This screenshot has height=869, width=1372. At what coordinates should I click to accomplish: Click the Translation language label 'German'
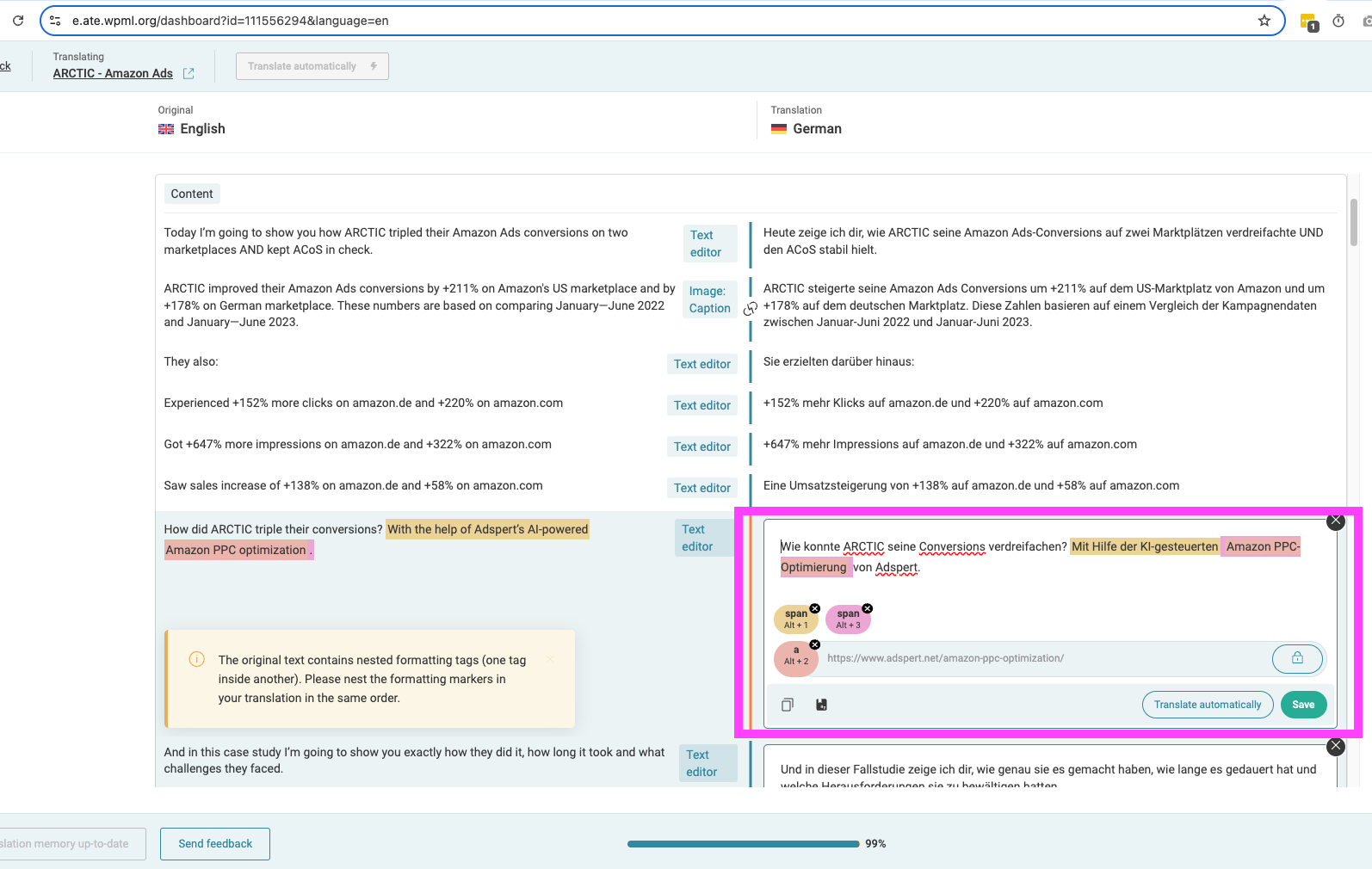point(817,129)
